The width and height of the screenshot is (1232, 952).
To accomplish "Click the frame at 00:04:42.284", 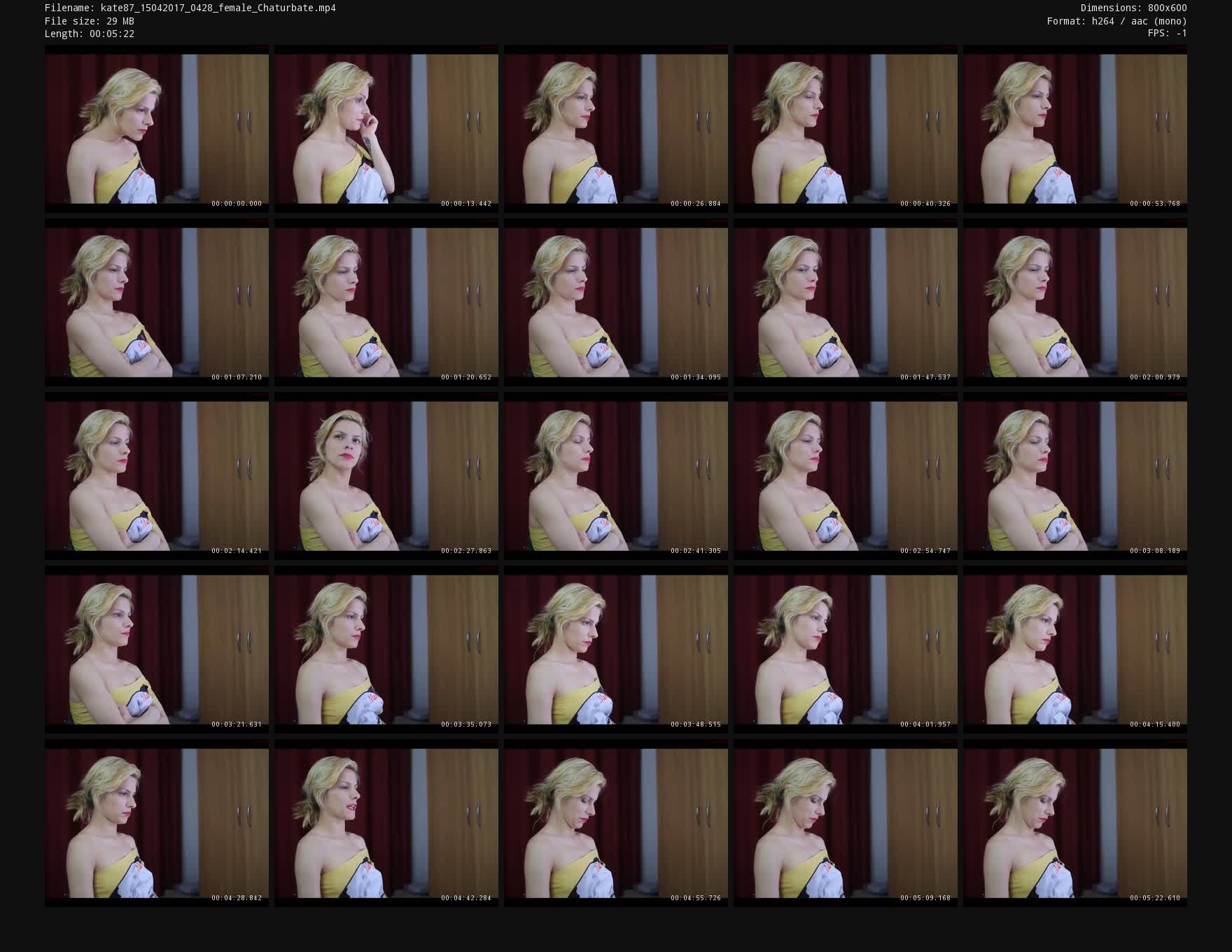I will click(x=386, y=823).
